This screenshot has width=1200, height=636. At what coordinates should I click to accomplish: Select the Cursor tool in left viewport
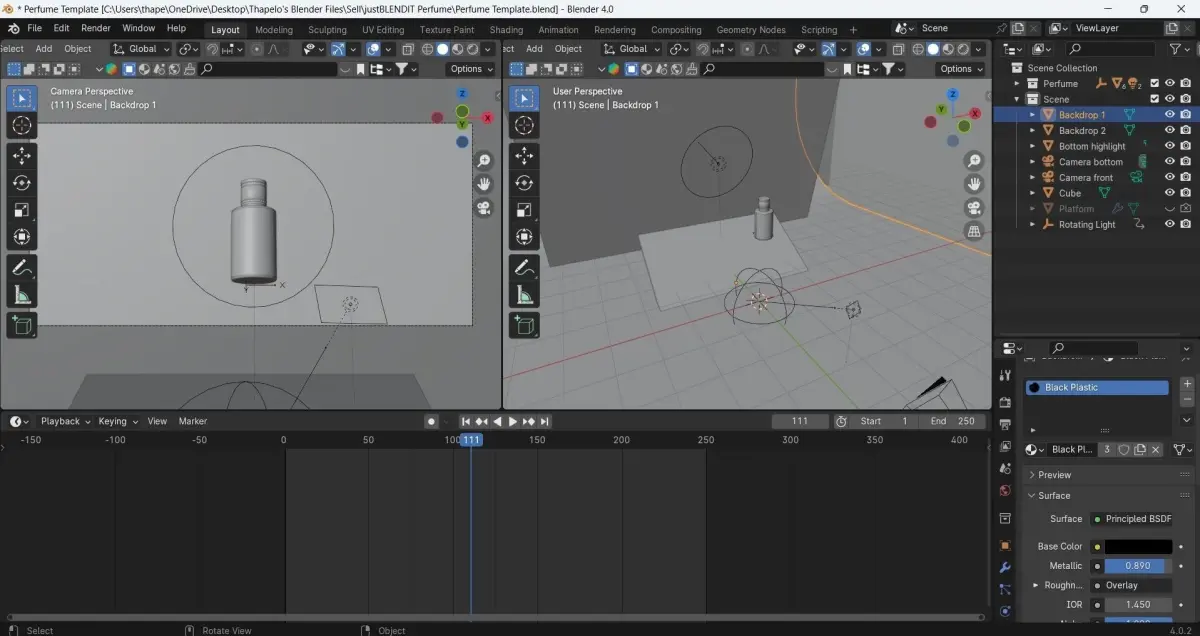tap(22, 125)
